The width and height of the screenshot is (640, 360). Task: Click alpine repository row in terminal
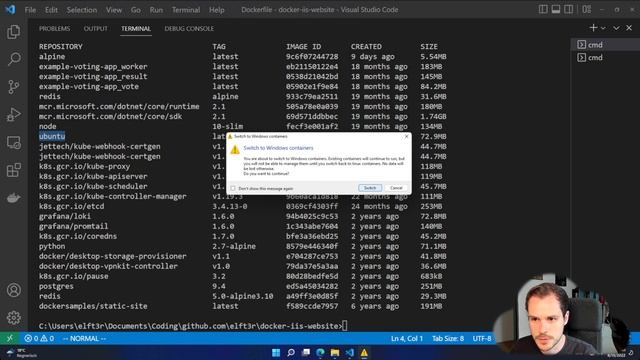(x=242, y=57)
